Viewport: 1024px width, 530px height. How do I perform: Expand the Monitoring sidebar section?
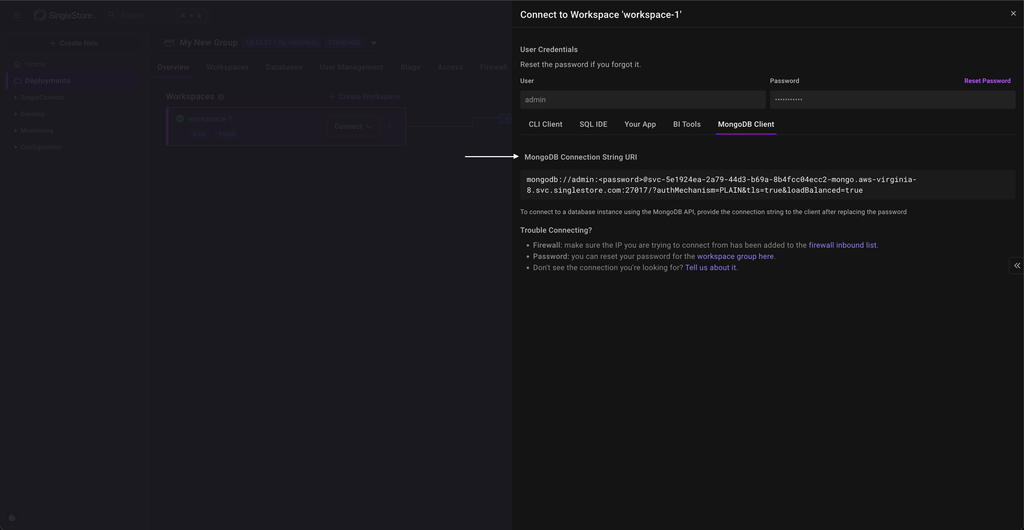click(34, 131)
